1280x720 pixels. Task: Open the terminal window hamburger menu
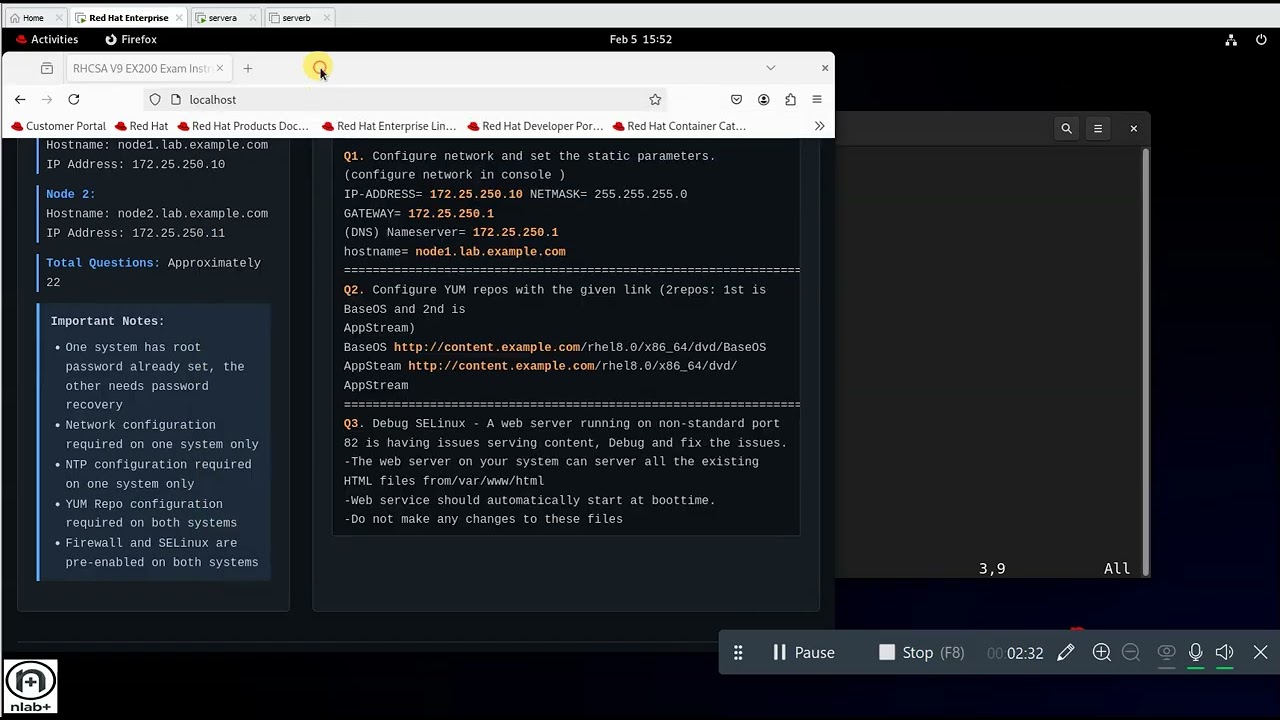[x=1098, y=128]
